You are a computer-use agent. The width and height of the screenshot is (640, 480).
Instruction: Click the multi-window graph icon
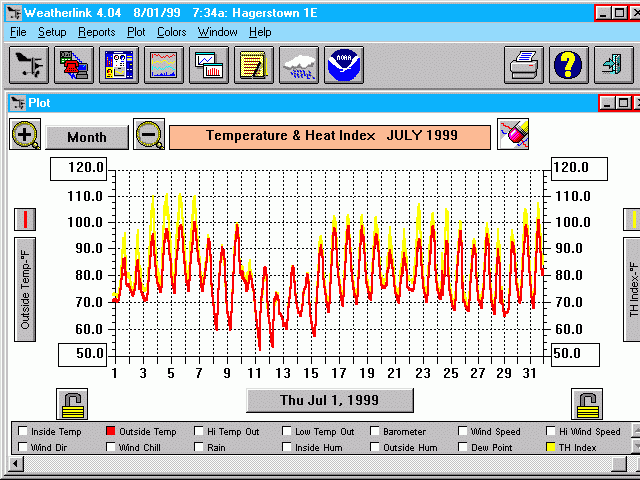click(209, 65)
